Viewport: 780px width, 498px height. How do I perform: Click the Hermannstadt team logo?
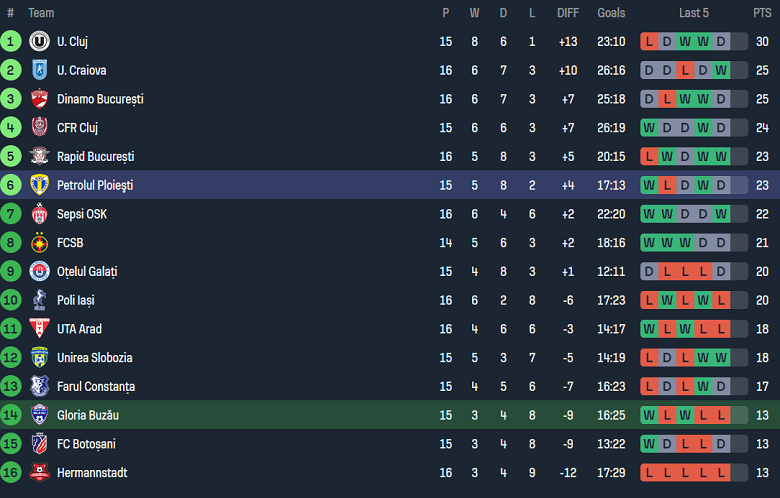tap(40, 473)
